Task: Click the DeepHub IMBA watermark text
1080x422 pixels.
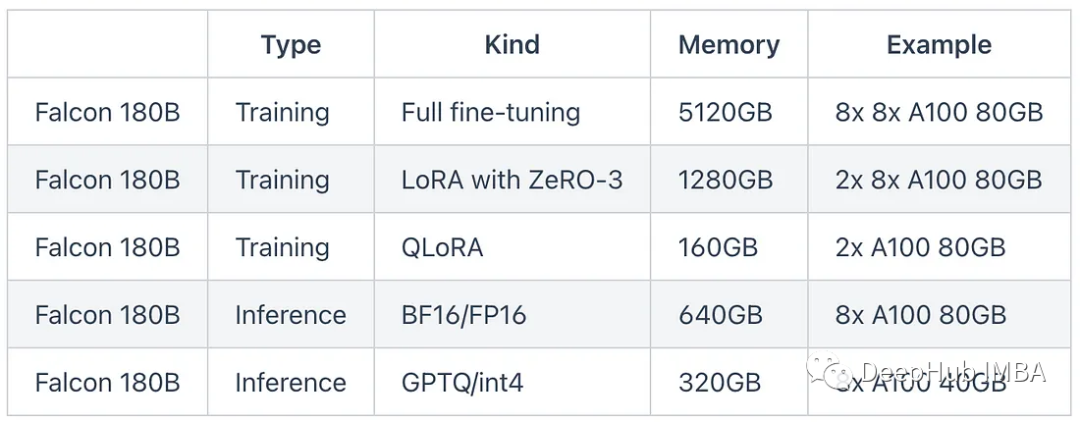Action: coord(954,372)
